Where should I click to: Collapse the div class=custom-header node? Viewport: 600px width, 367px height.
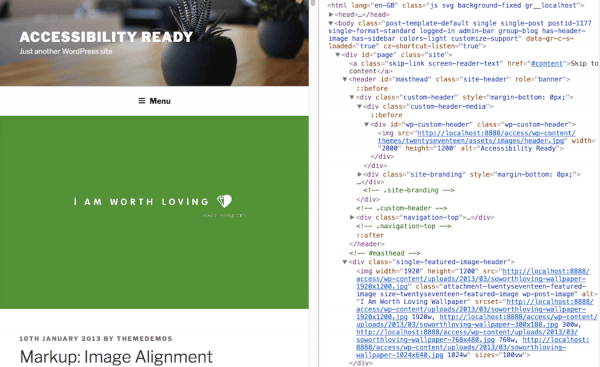pos(352,98)
